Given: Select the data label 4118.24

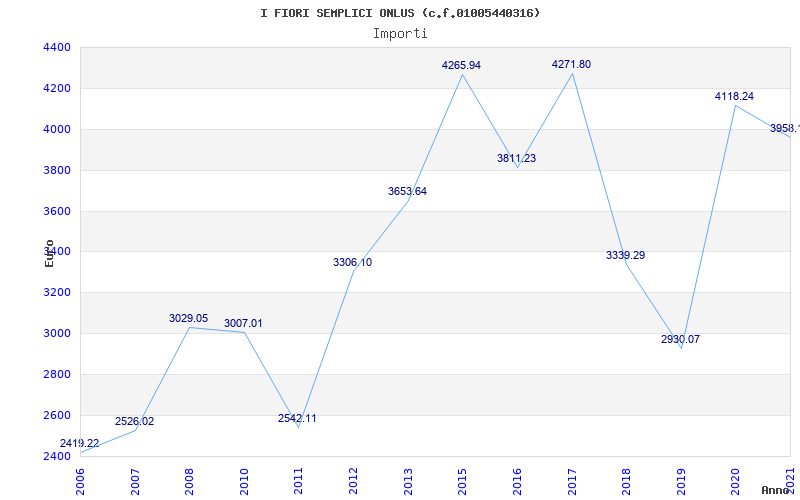Looking at the screenshot, I should coord(734,96).
